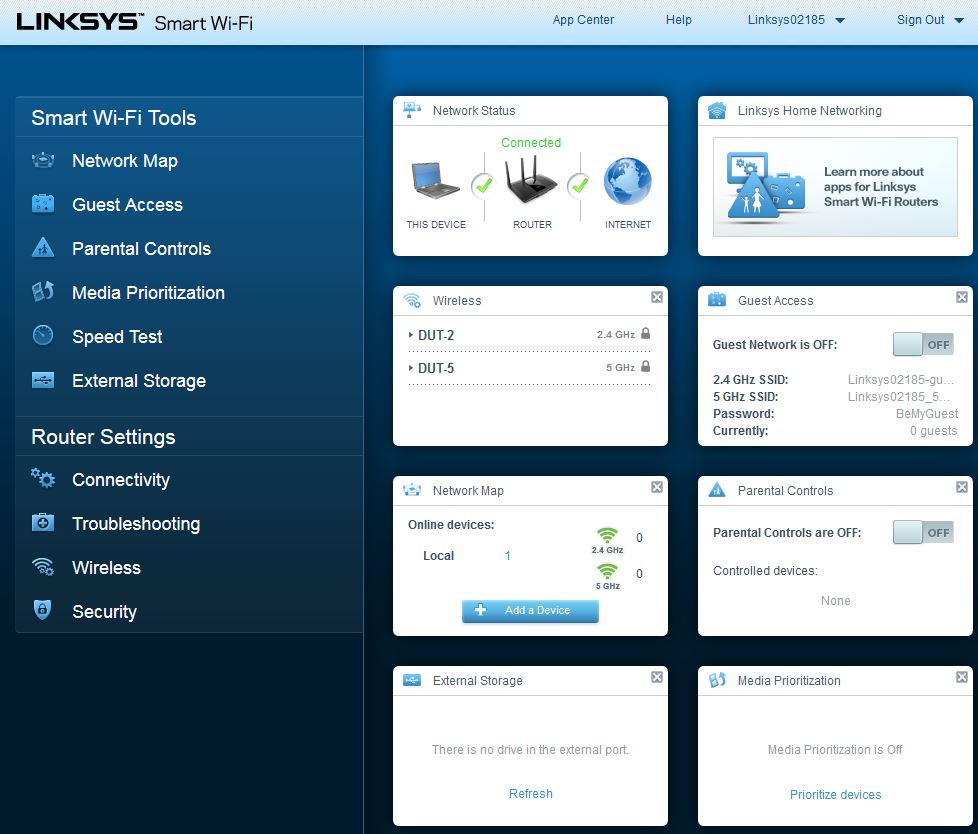The image size is (978, 834).
Task: Click the lock icon beside DUT-2
Action: click(646, 334)
